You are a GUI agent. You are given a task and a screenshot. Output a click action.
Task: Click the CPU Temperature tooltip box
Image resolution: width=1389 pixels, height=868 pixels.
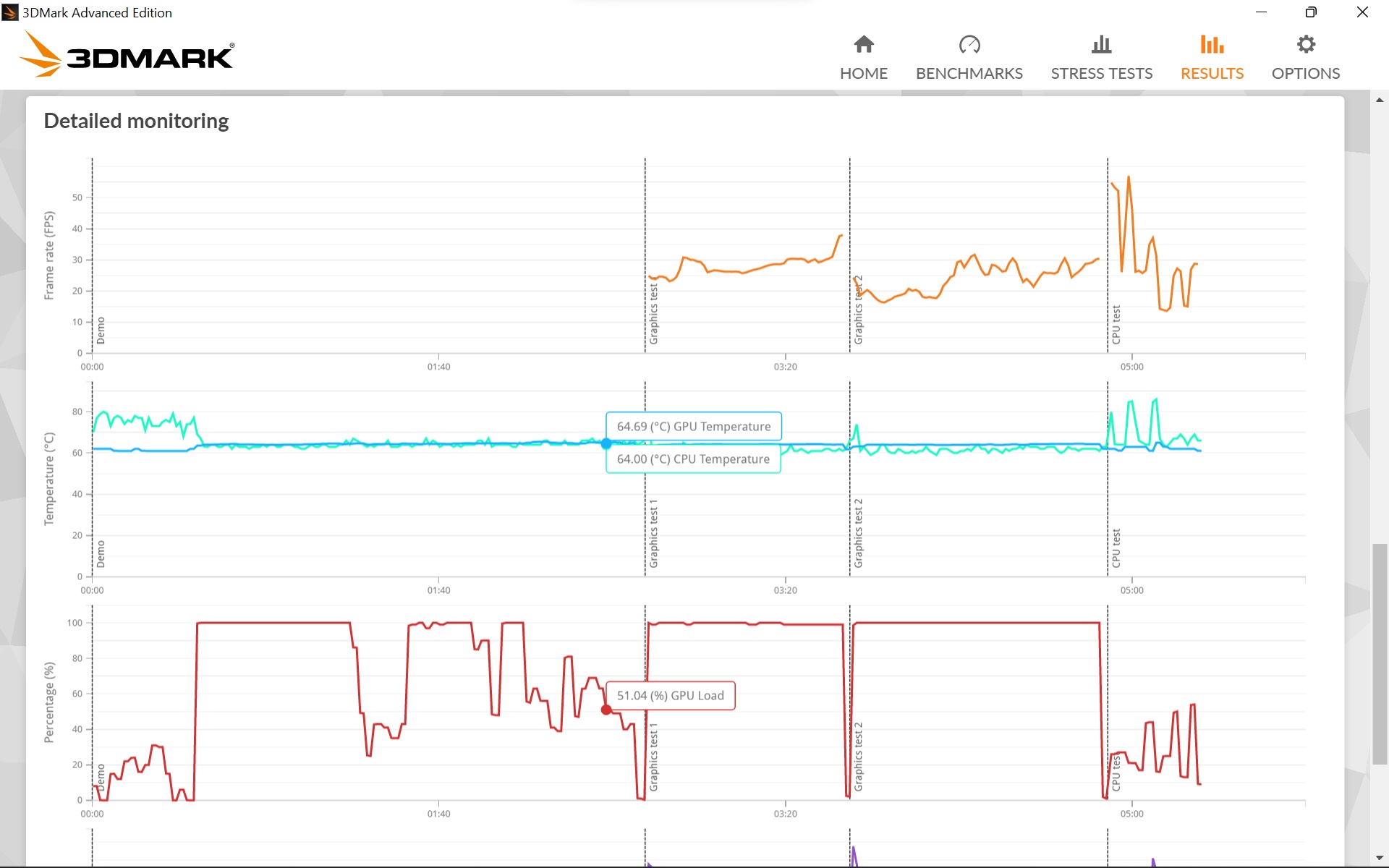click(x=693, y=459)
